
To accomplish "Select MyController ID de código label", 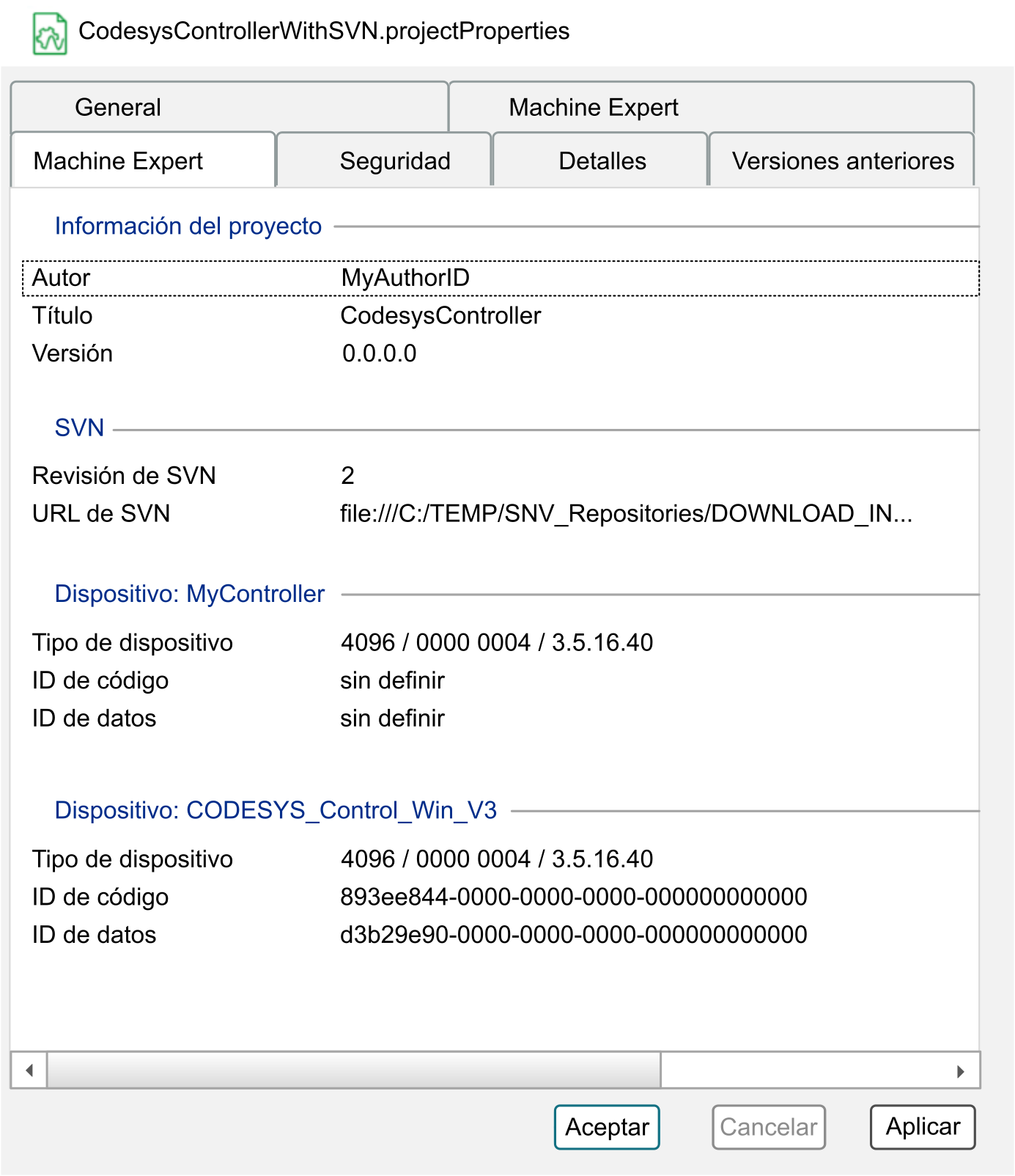I will click(100, 680).
